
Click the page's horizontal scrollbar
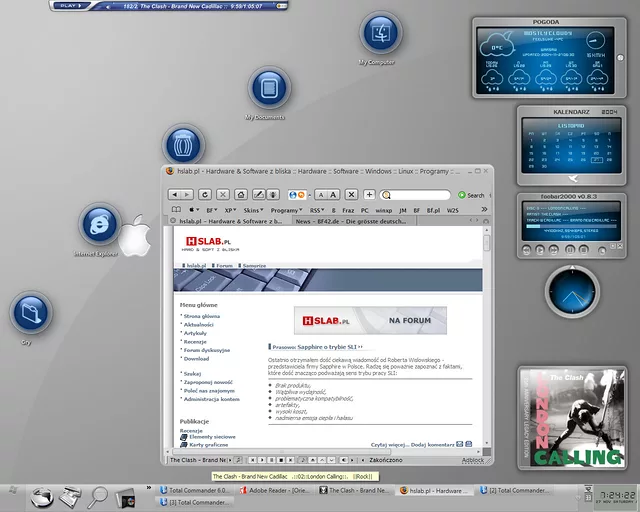tap(282, 452)
